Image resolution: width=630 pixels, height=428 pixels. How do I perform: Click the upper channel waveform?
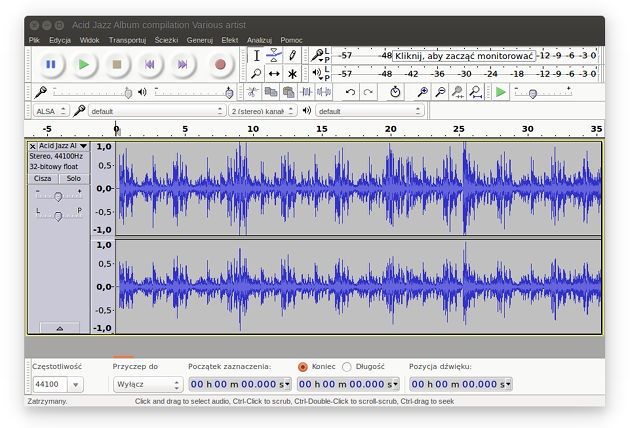tap(358, 188)
